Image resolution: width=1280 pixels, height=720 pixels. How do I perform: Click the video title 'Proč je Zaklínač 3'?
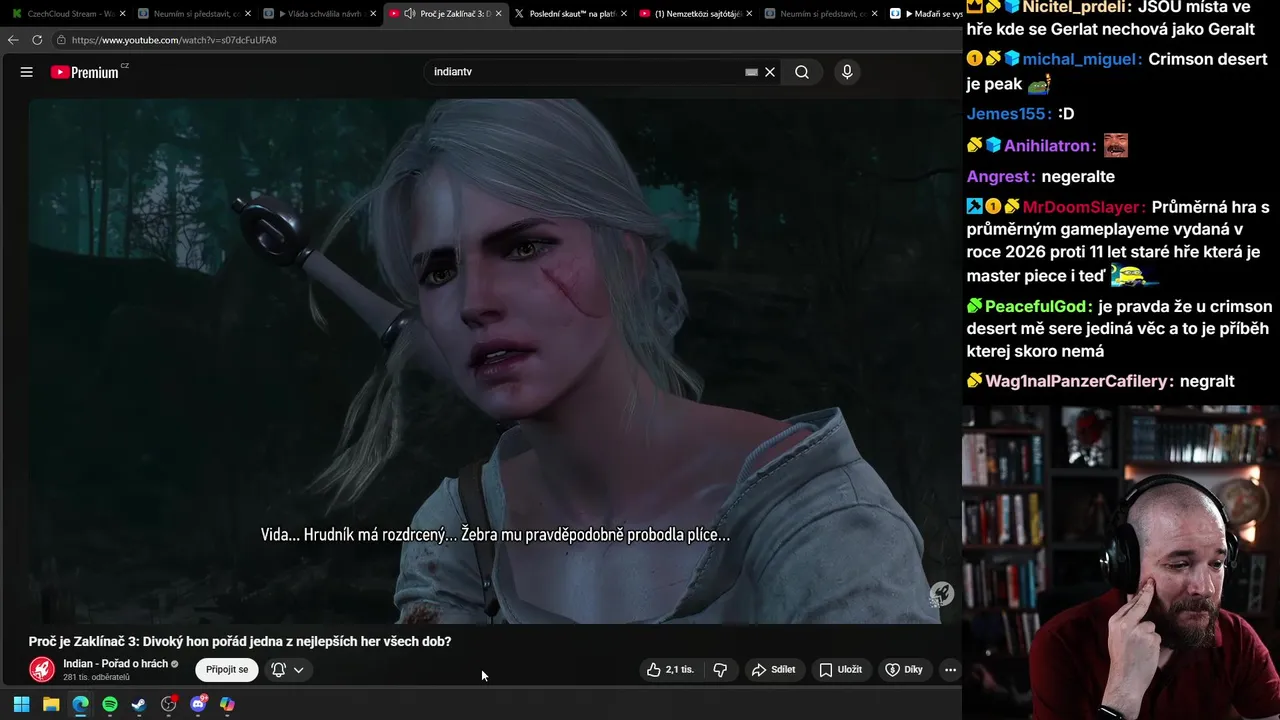tap(240, 641)
